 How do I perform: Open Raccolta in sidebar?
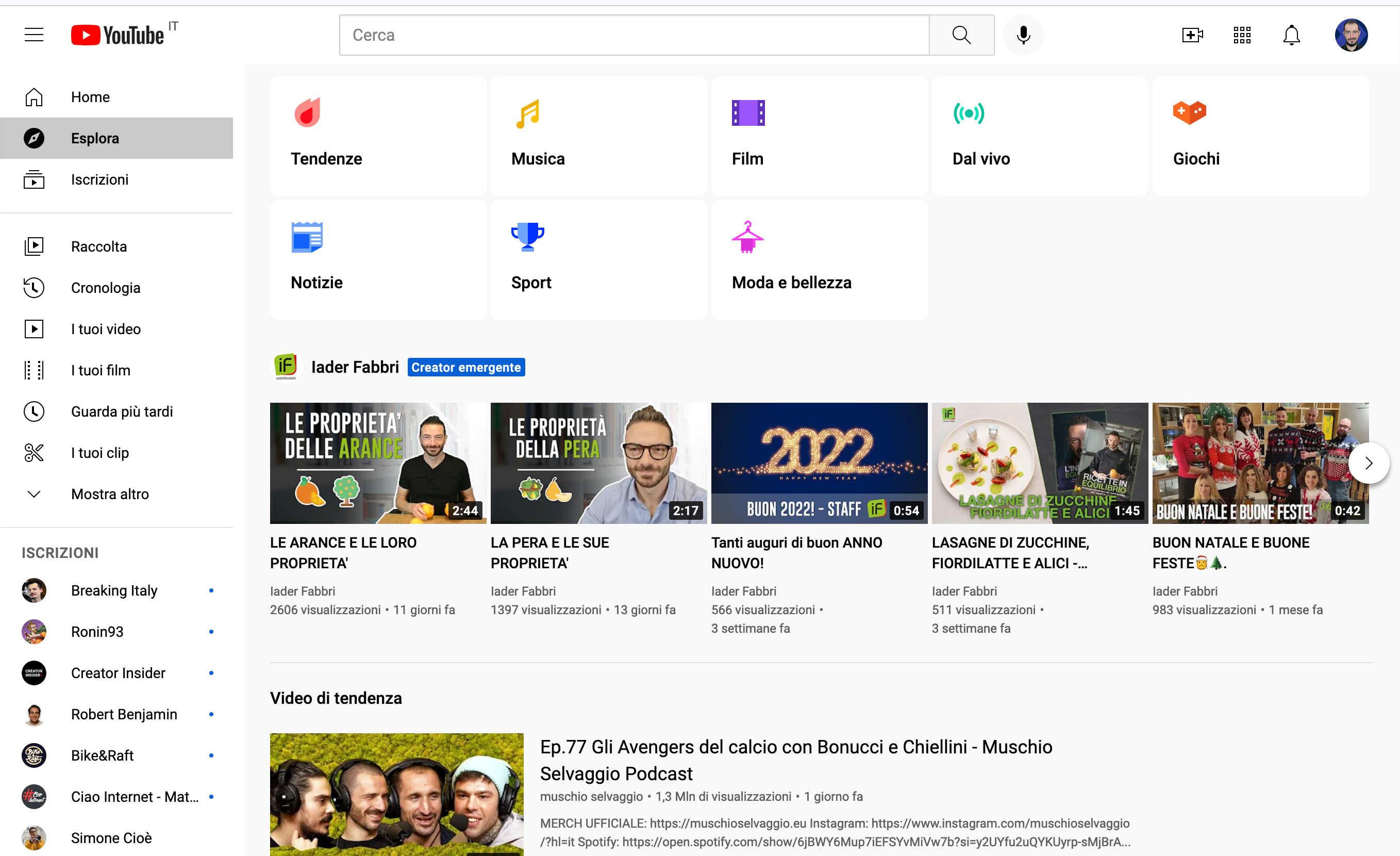(x=116, y=246)
